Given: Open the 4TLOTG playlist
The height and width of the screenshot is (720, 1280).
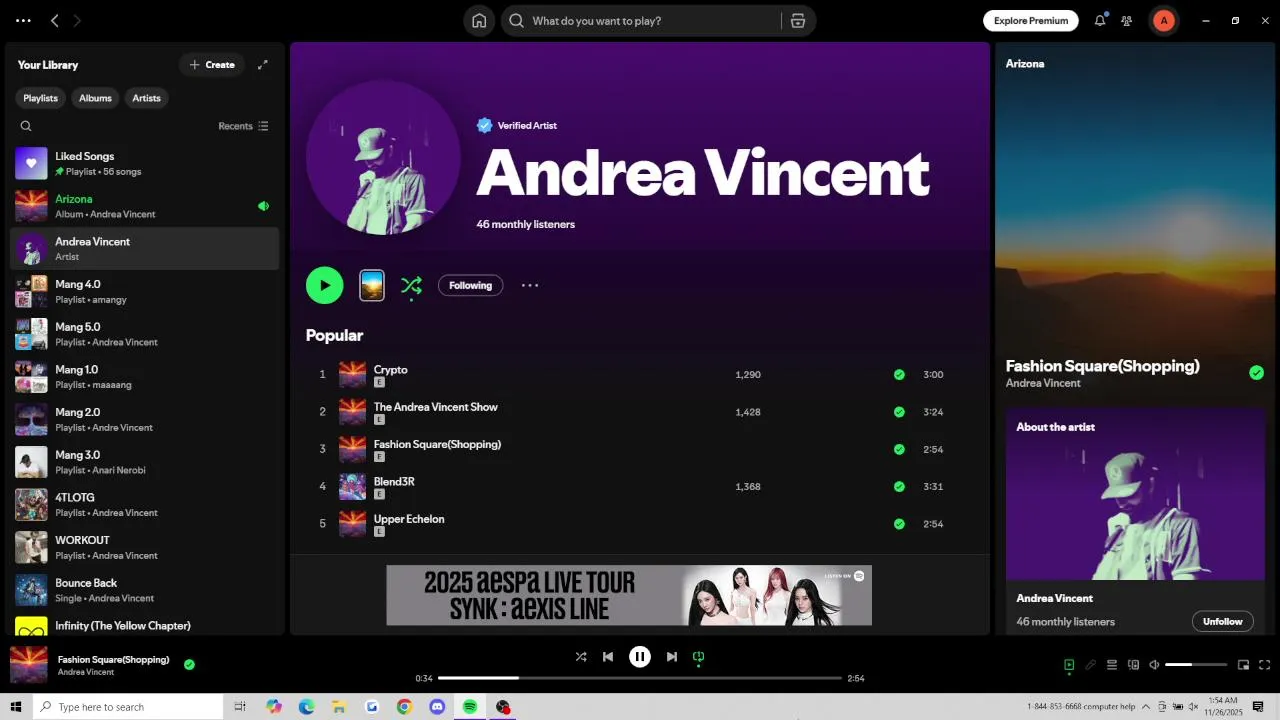Looking at the screenshot, I should point(144,504).
